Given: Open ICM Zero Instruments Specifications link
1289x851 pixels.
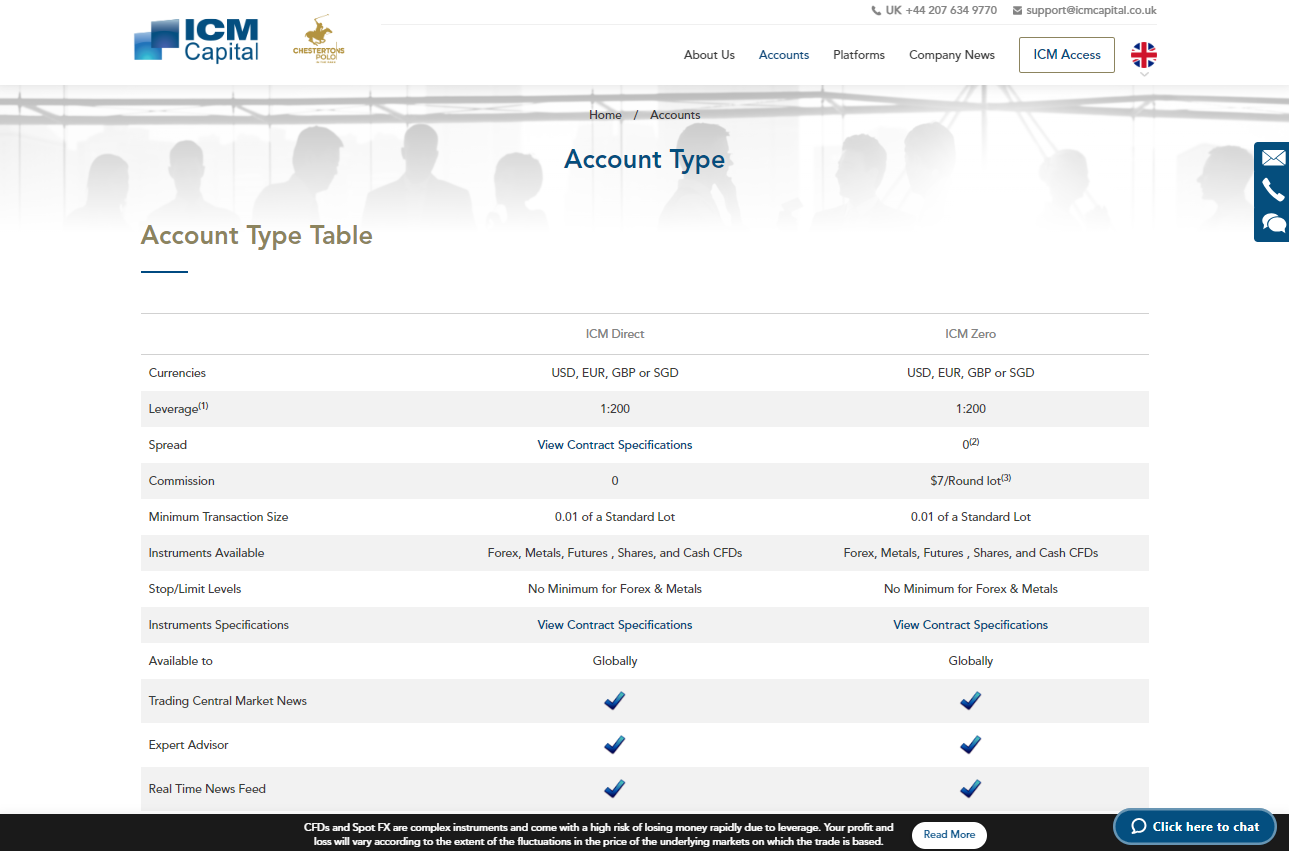Looking at the screenshot, I should point(970,625).
